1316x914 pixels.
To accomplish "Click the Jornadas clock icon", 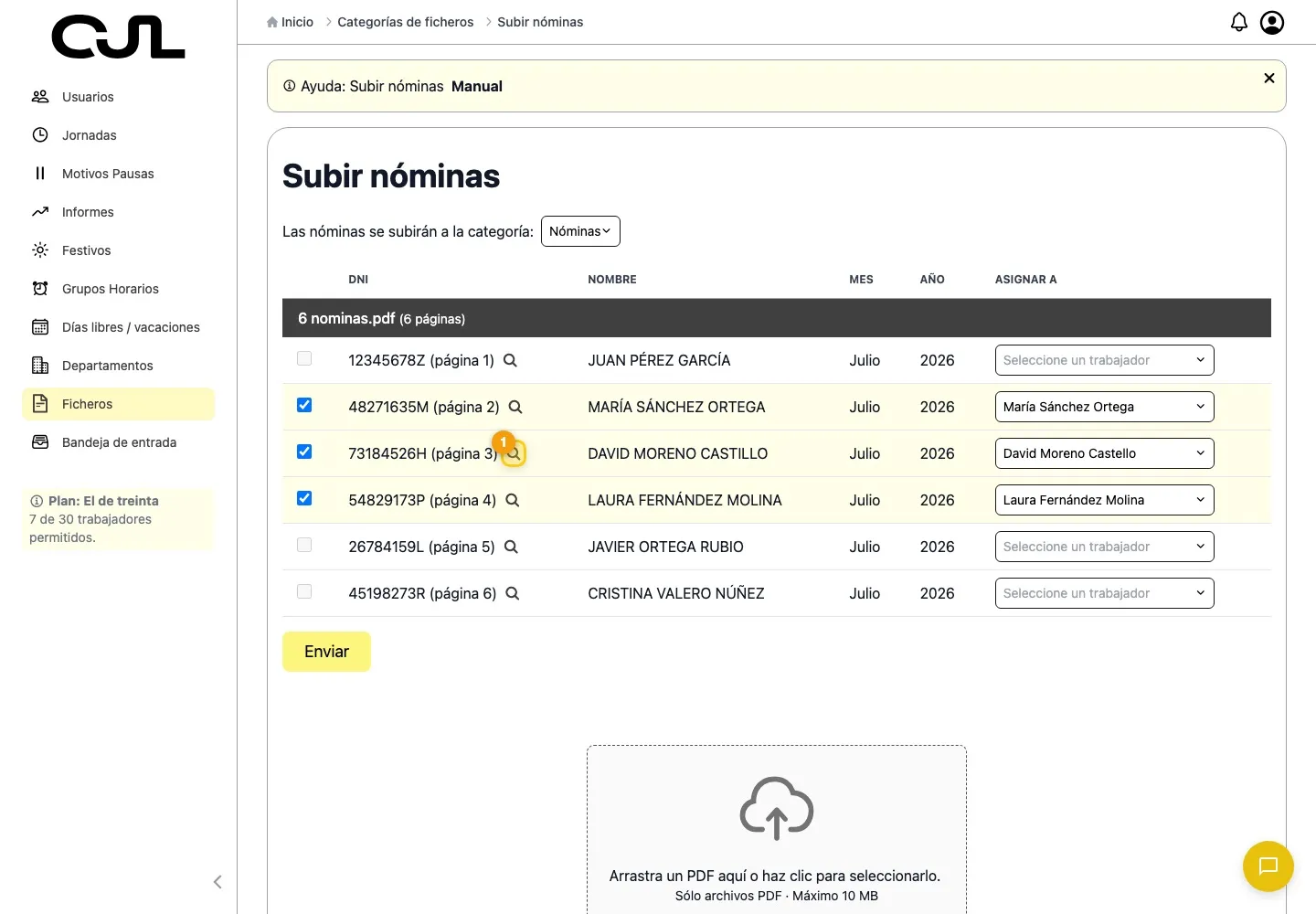I will tap(40, 135).
